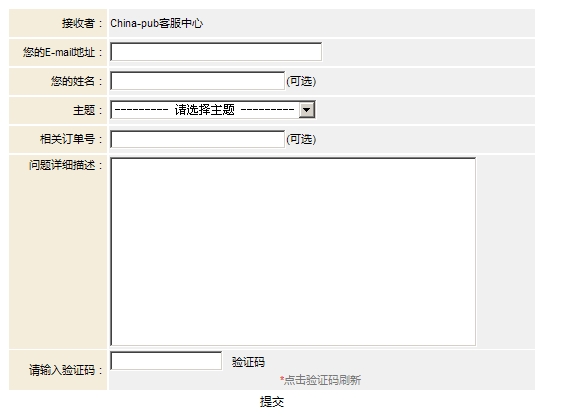
Task: Click the subject dropdown arrow button
Action: 306,110
